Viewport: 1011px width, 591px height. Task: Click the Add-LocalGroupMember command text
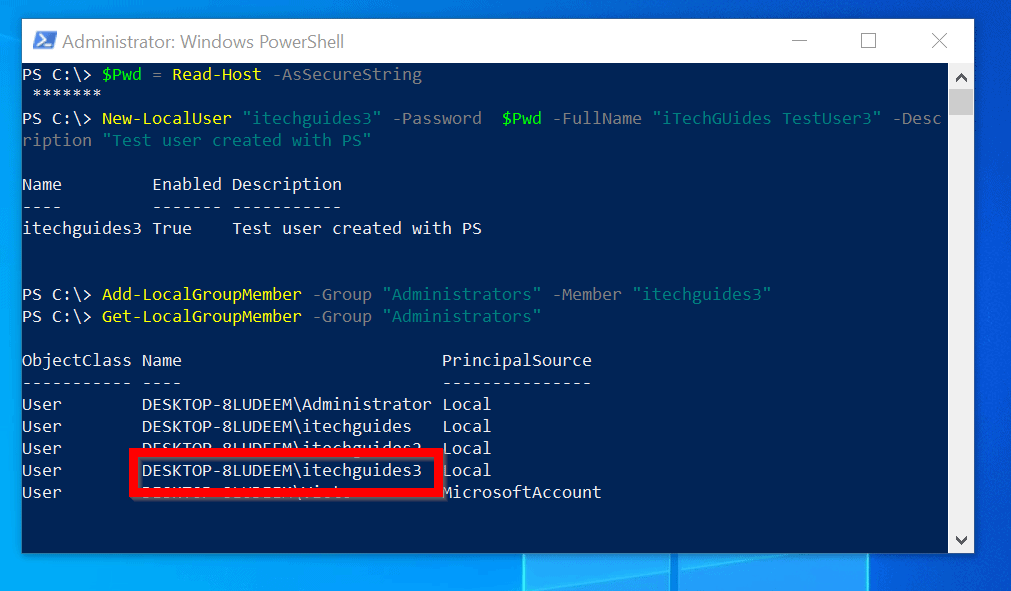(x=201, y=294)
